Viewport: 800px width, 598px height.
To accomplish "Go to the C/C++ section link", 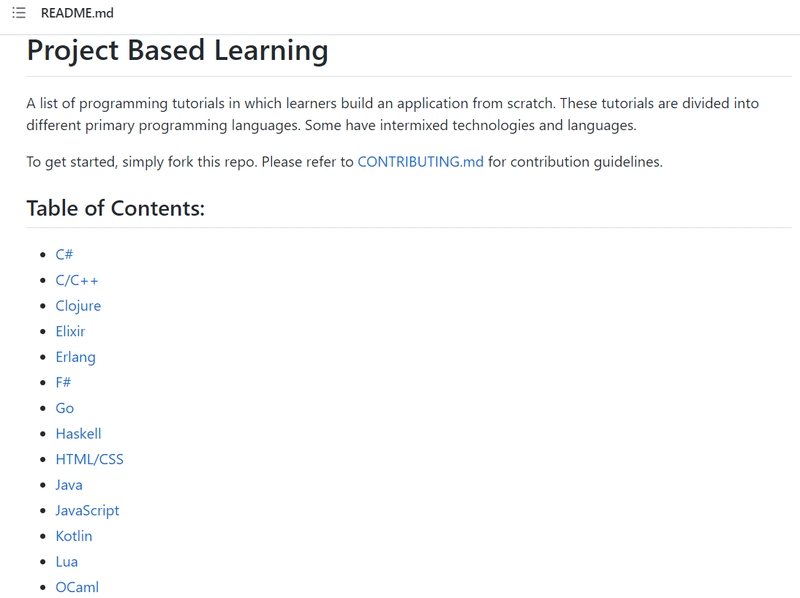I will pos(77,280).
